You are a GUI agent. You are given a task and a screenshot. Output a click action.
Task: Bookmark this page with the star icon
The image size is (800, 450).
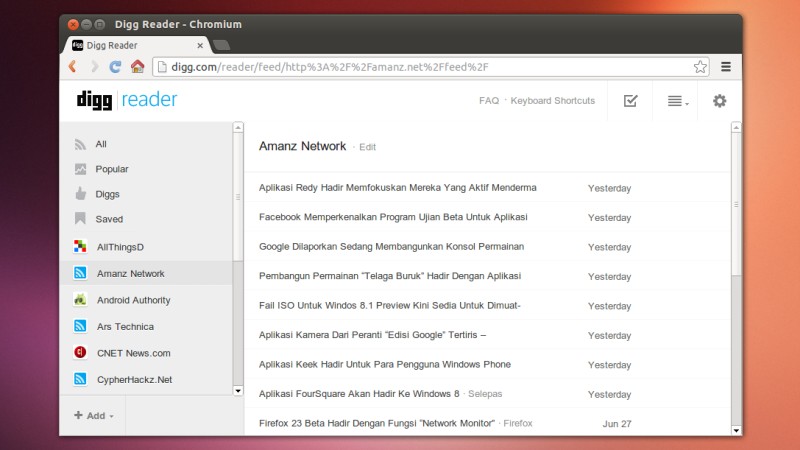[700, 67]
